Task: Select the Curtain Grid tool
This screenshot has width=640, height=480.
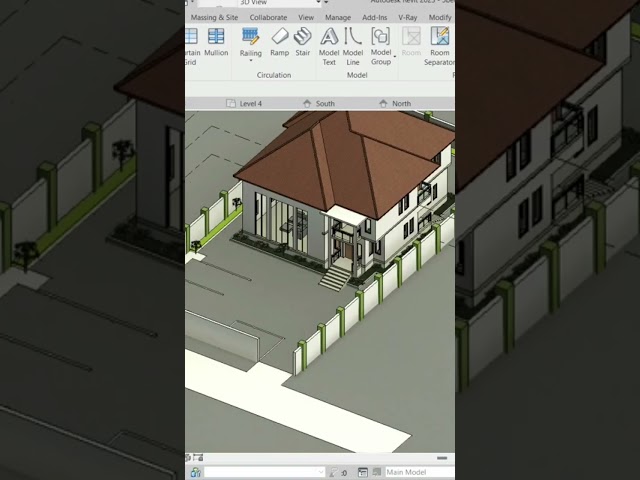Action: [191, 46]
